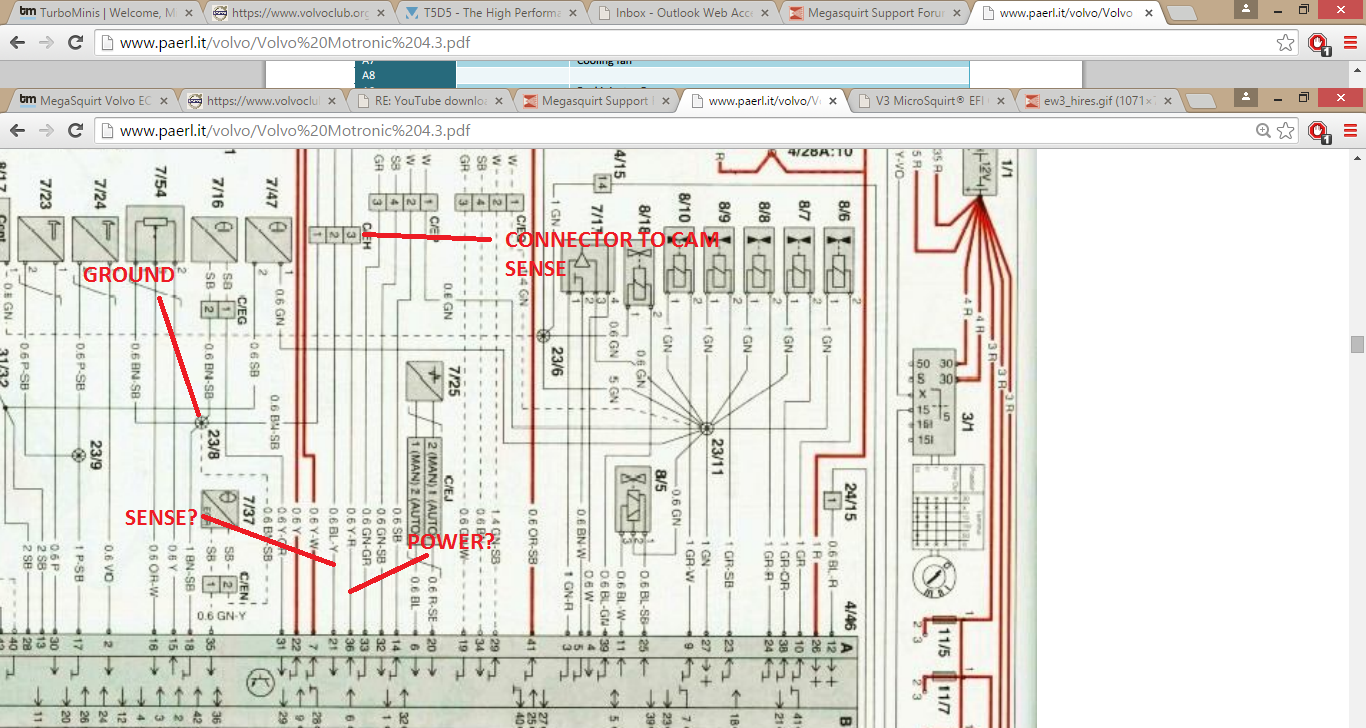Go back in the lower browser window
Screen dimensions: 1366x728
[18, 131]
